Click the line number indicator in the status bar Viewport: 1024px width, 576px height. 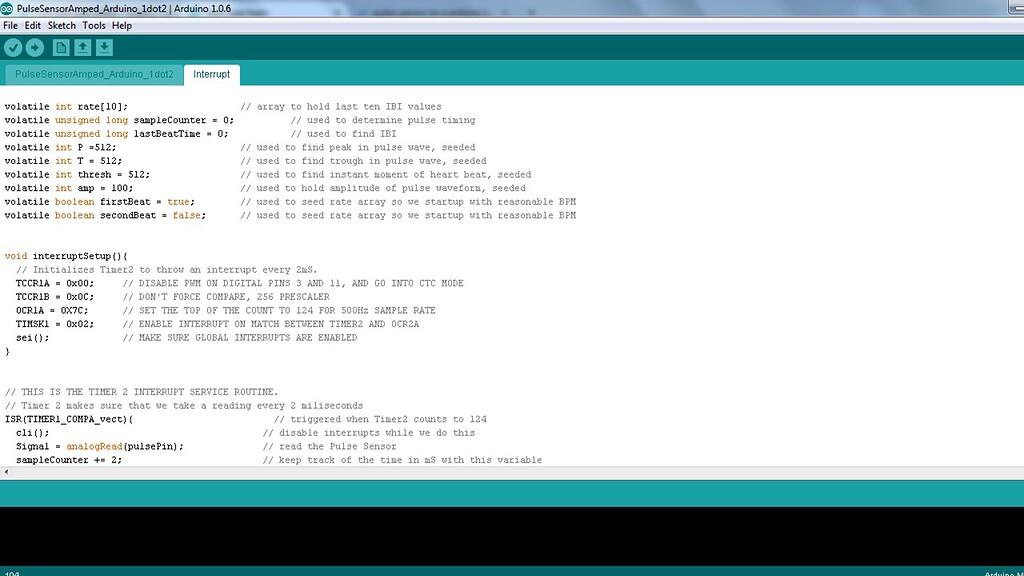pos(10,570)
